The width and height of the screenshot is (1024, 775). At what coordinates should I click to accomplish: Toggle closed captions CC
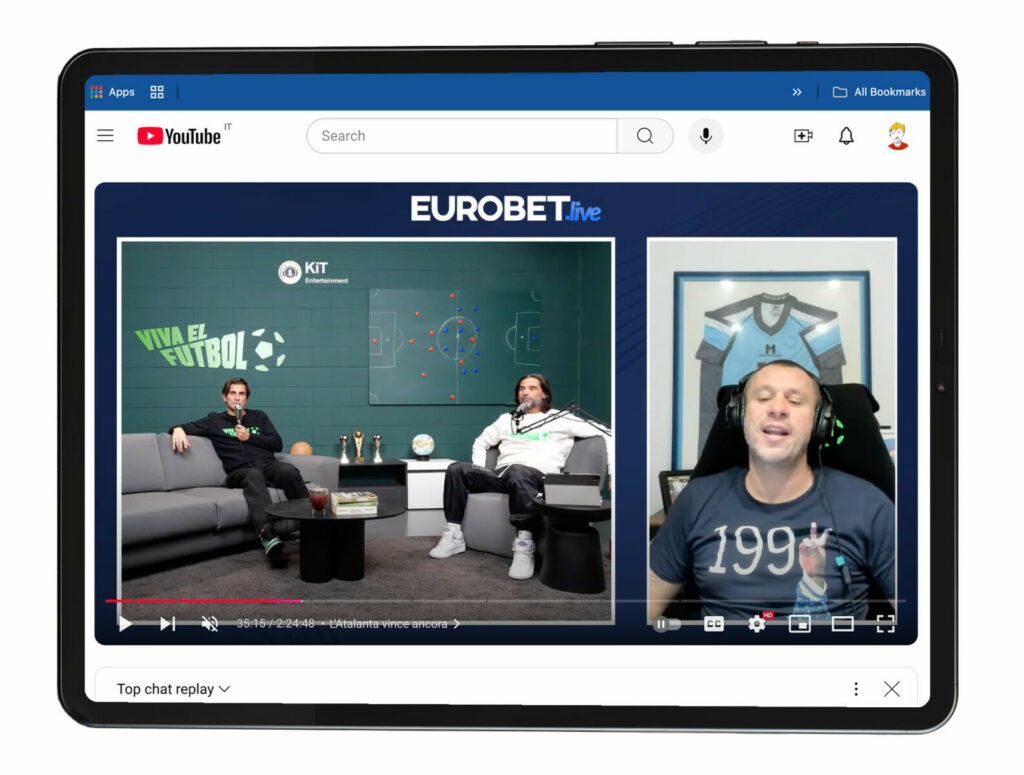[x=714, y=624]
